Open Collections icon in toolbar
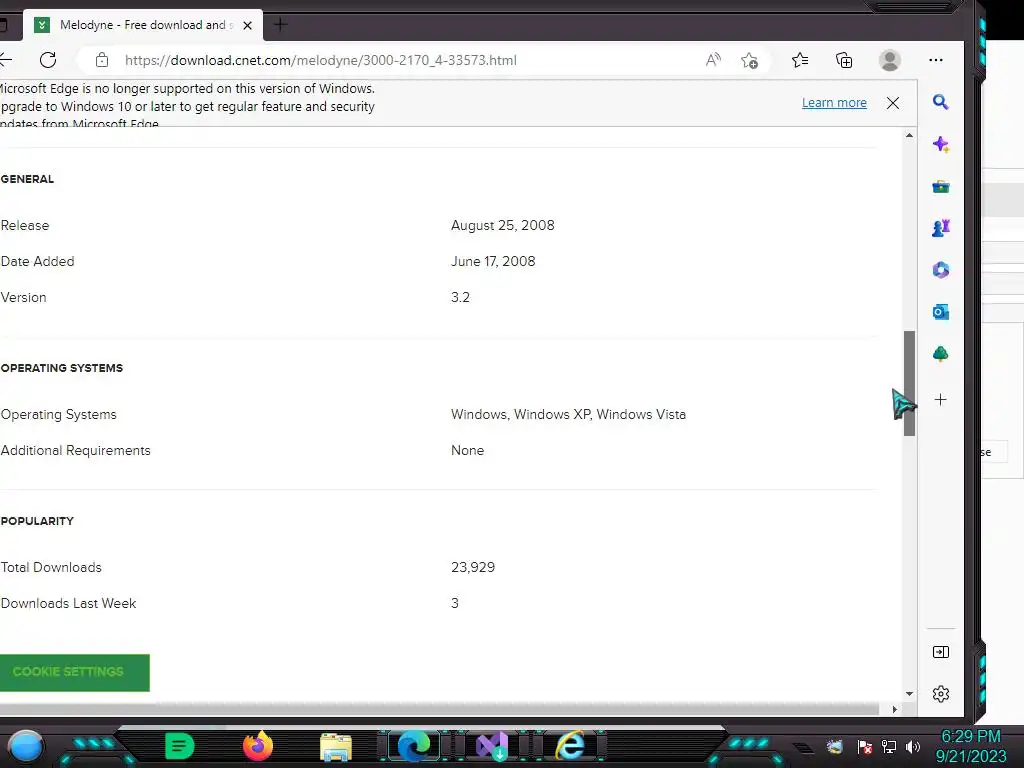This screenshot has height=768, width=1024. 844,60
